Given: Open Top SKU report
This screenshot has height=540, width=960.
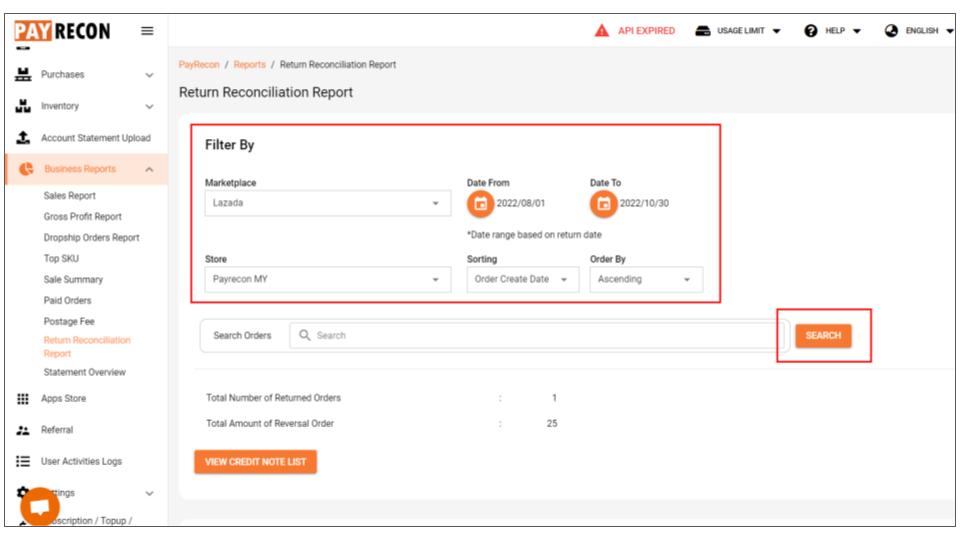Looking at the screenshot, I should 61,258.
